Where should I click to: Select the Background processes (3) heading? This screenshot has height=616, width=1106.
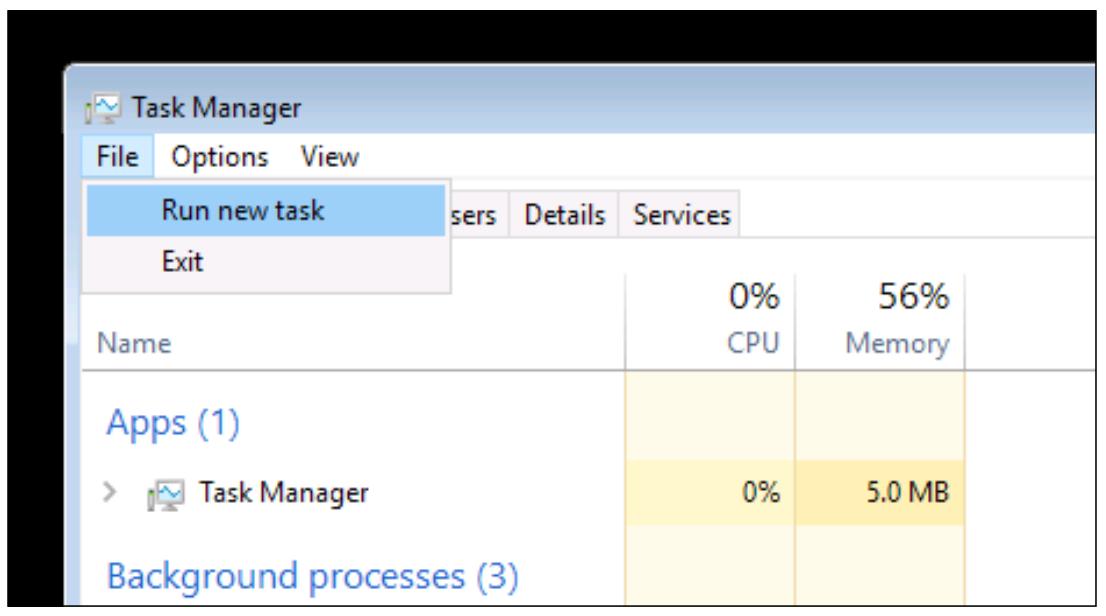coord(312,576)
